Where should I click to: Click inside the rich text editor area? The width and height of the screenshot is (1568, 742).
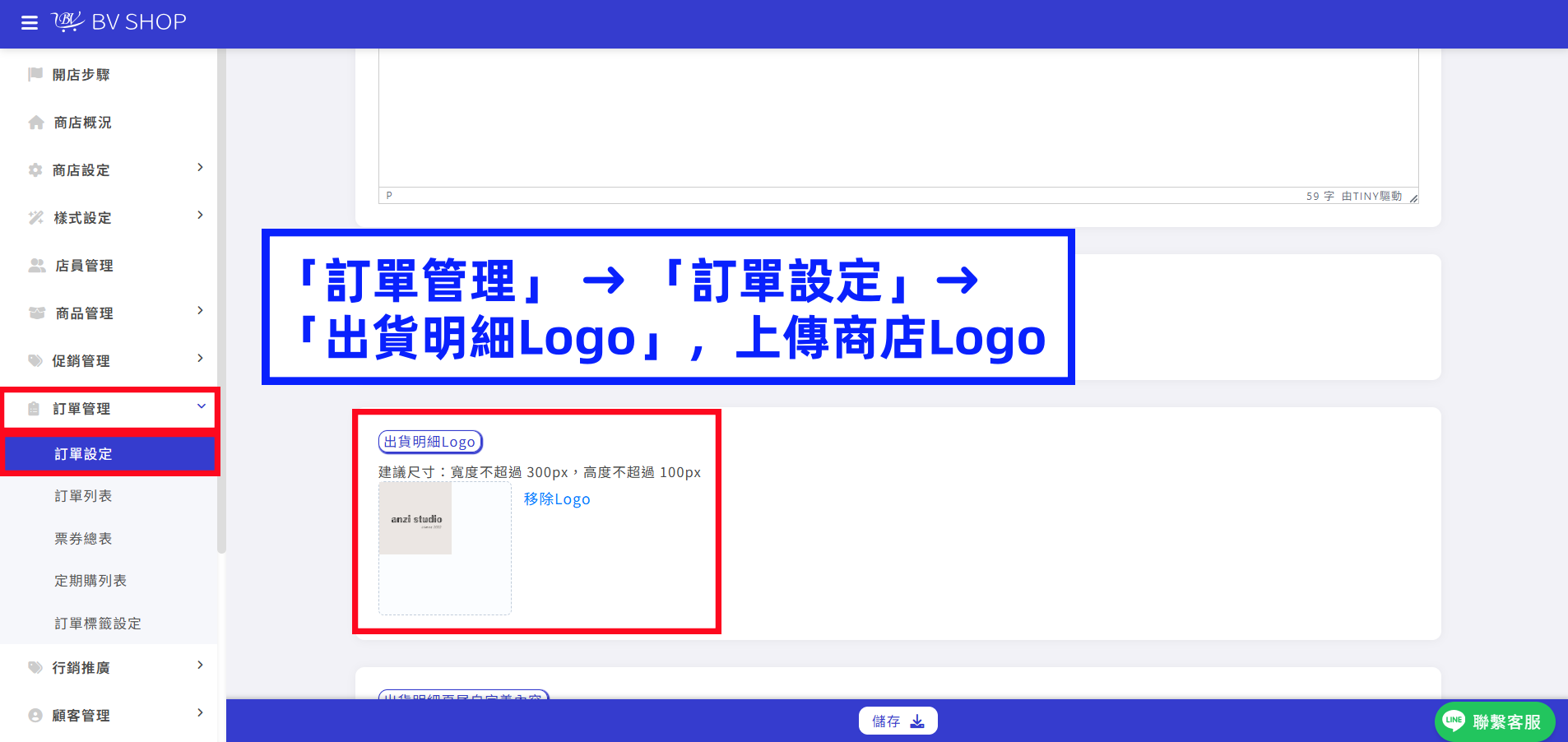coord(898,118)
